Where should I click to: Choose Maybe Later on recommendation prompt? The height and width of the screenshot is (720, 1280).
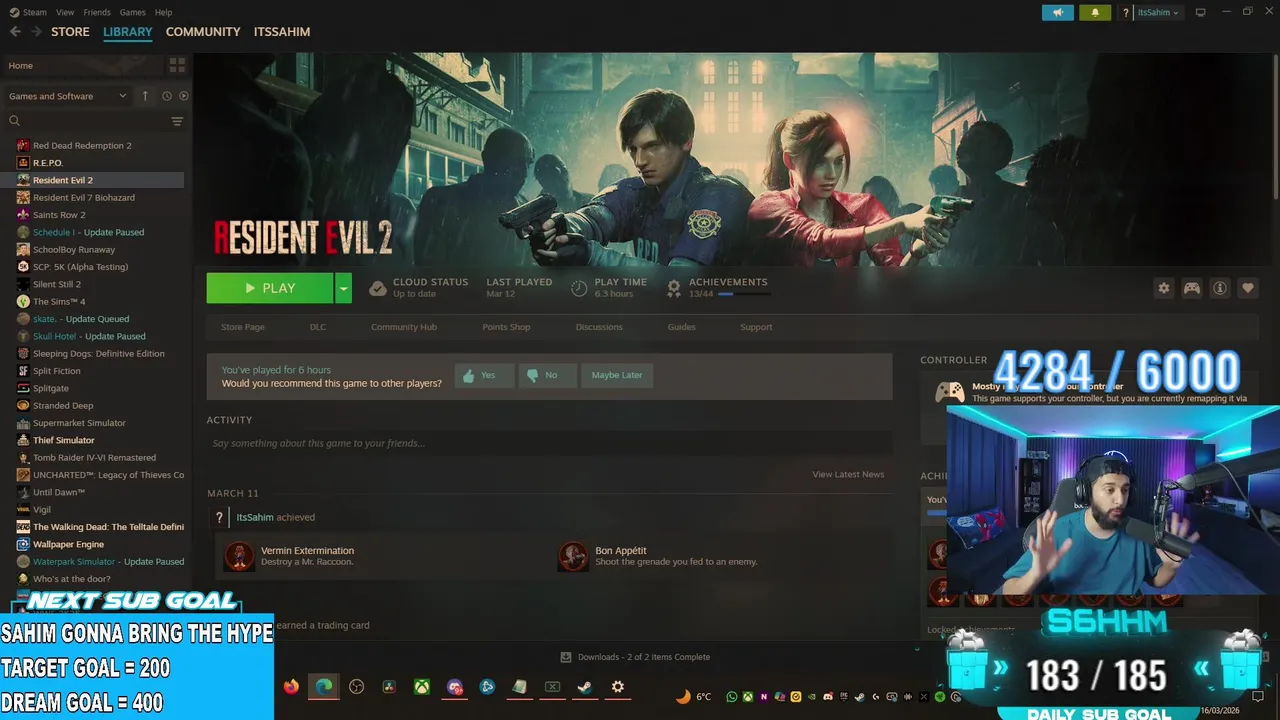coord(617,375)
